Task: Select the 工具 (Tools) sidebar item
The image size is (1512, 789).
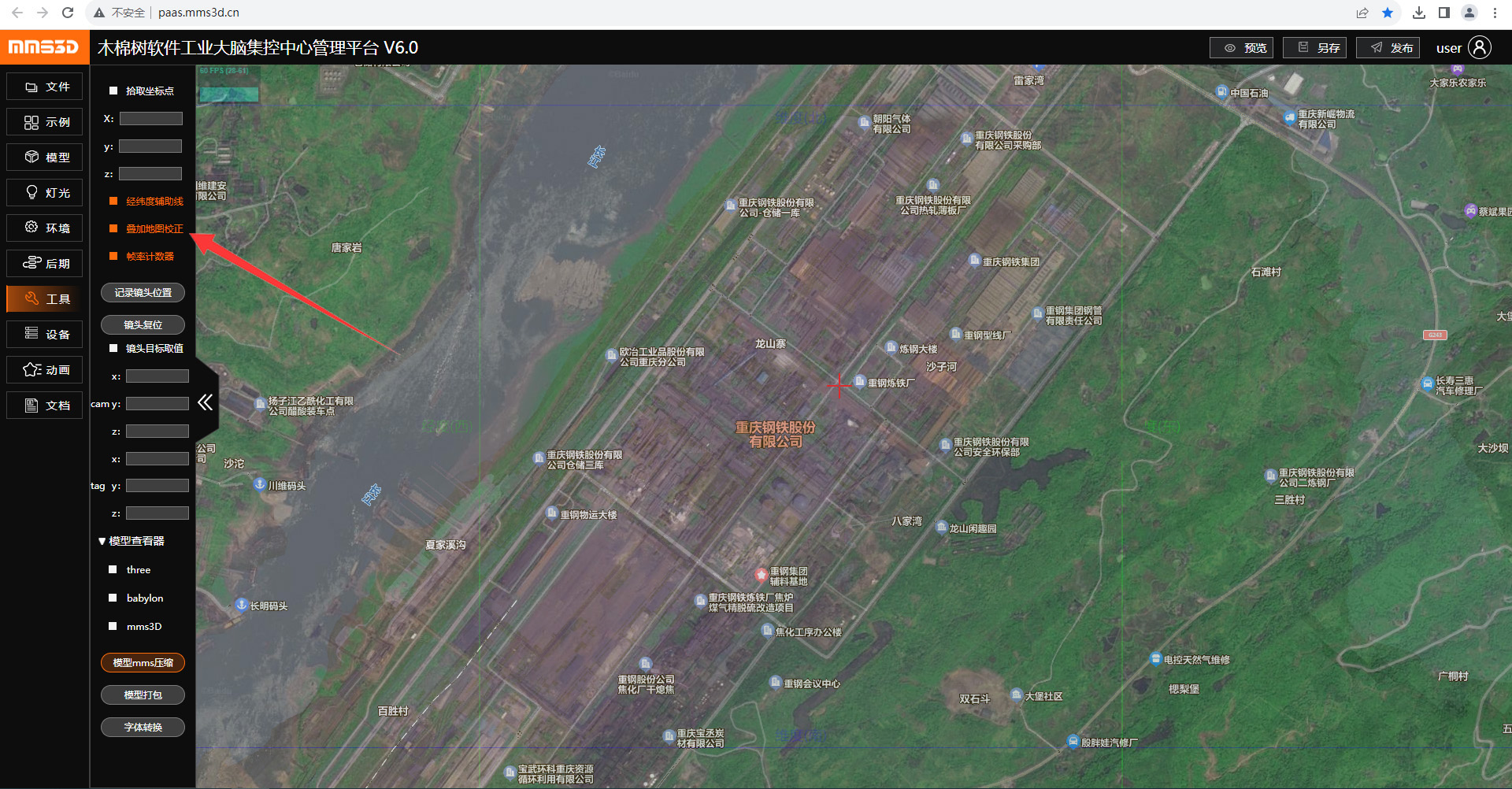Action: (x=44, y=299)
